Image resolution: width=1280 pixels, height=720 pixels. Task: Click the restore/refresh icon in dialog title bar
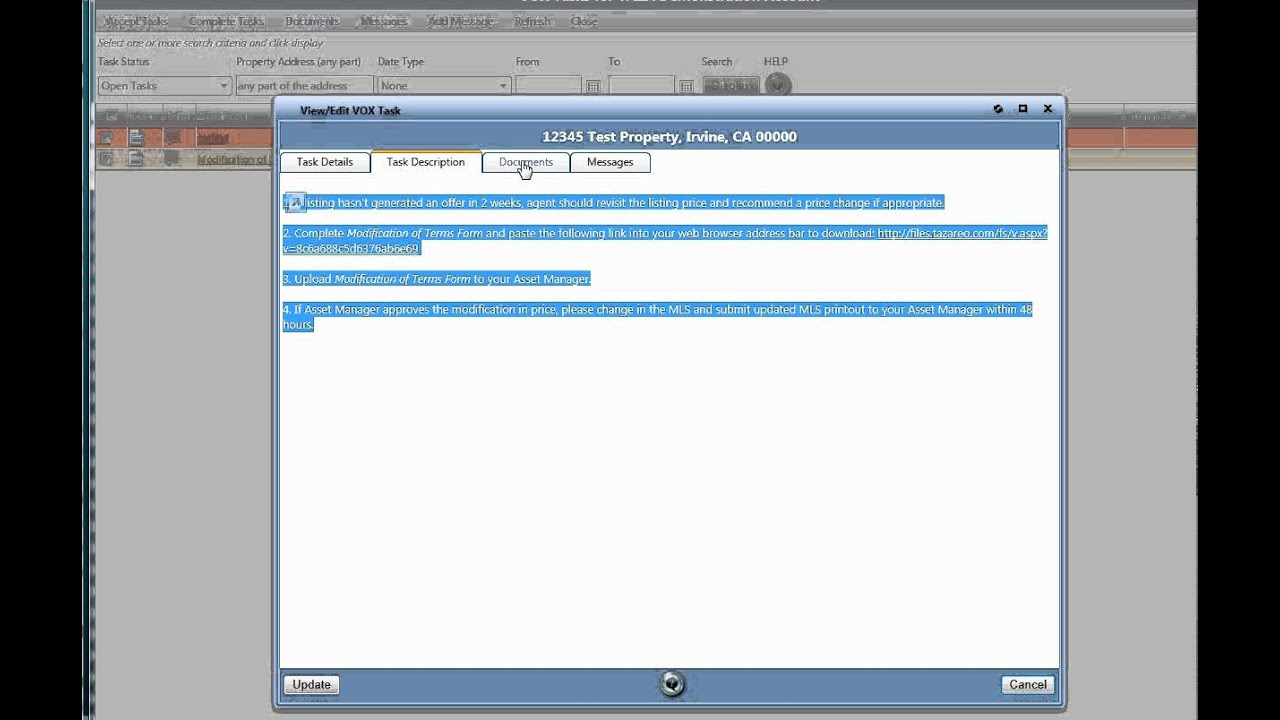[998, 109]
